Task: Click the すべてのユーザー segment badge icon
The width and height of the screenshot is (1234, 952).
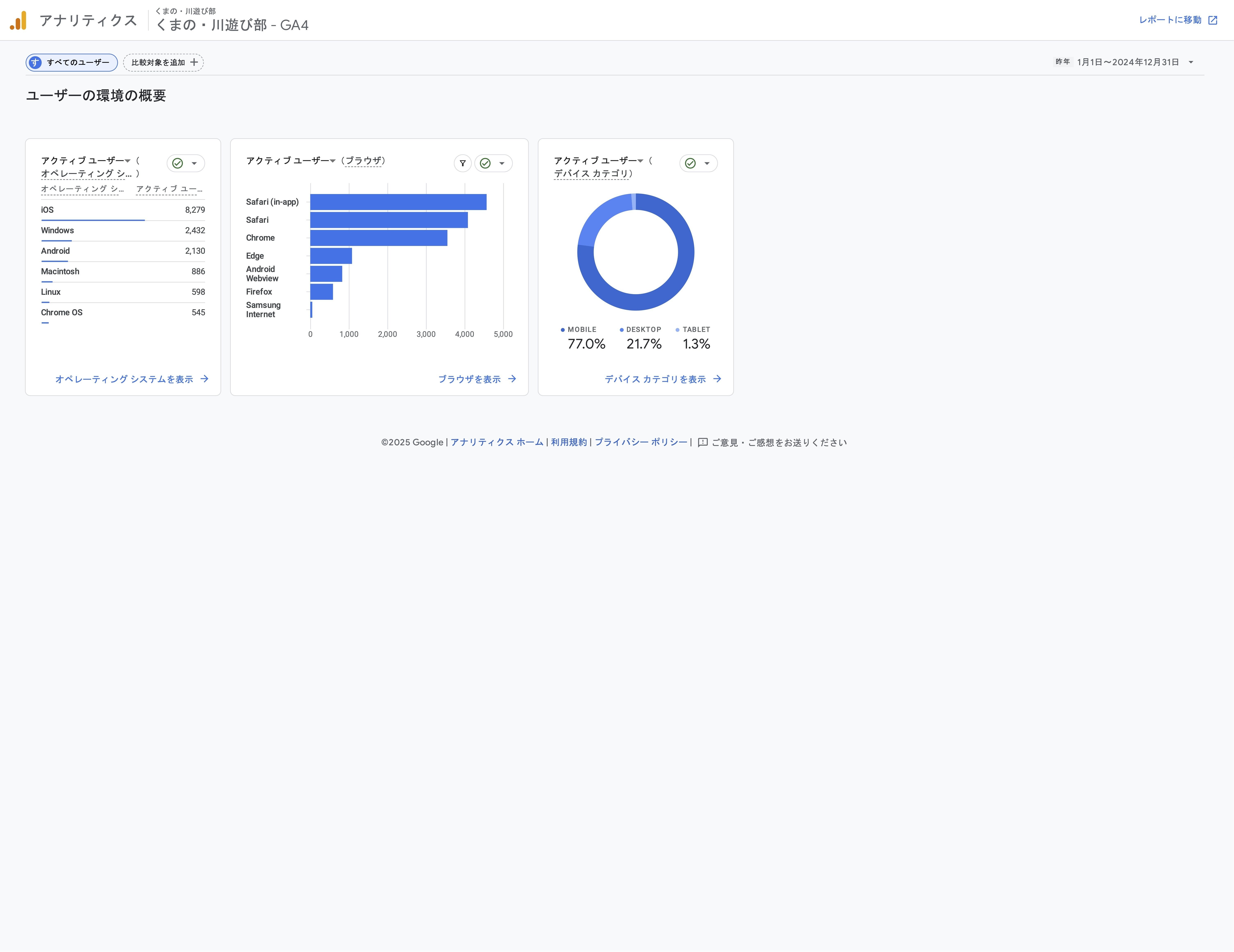Action: pyautogui.click(x=35, y=63)
